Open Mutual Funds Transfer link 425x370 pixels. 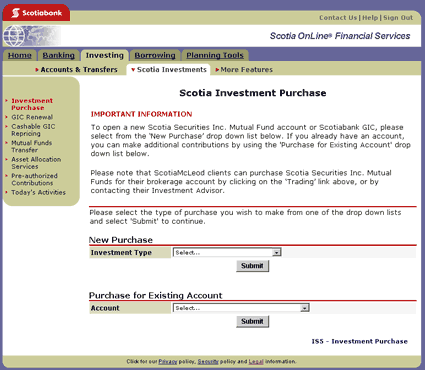[32, 146]
